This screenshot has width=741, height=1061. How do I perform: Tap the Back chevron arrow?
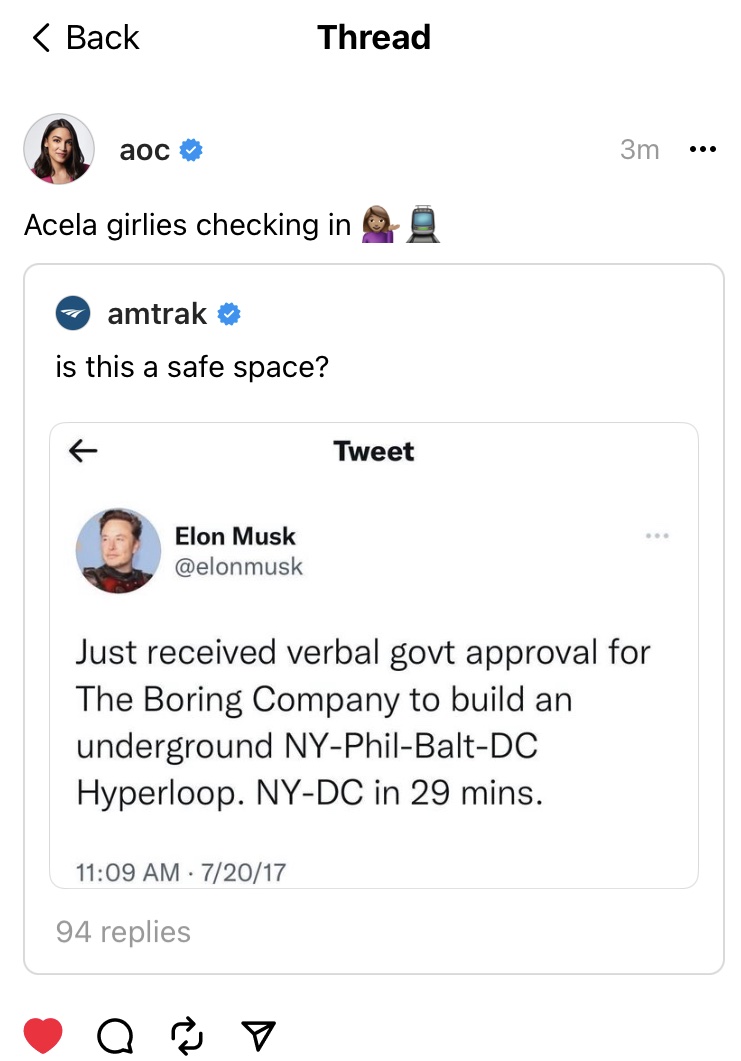click(x=41, y=38)
